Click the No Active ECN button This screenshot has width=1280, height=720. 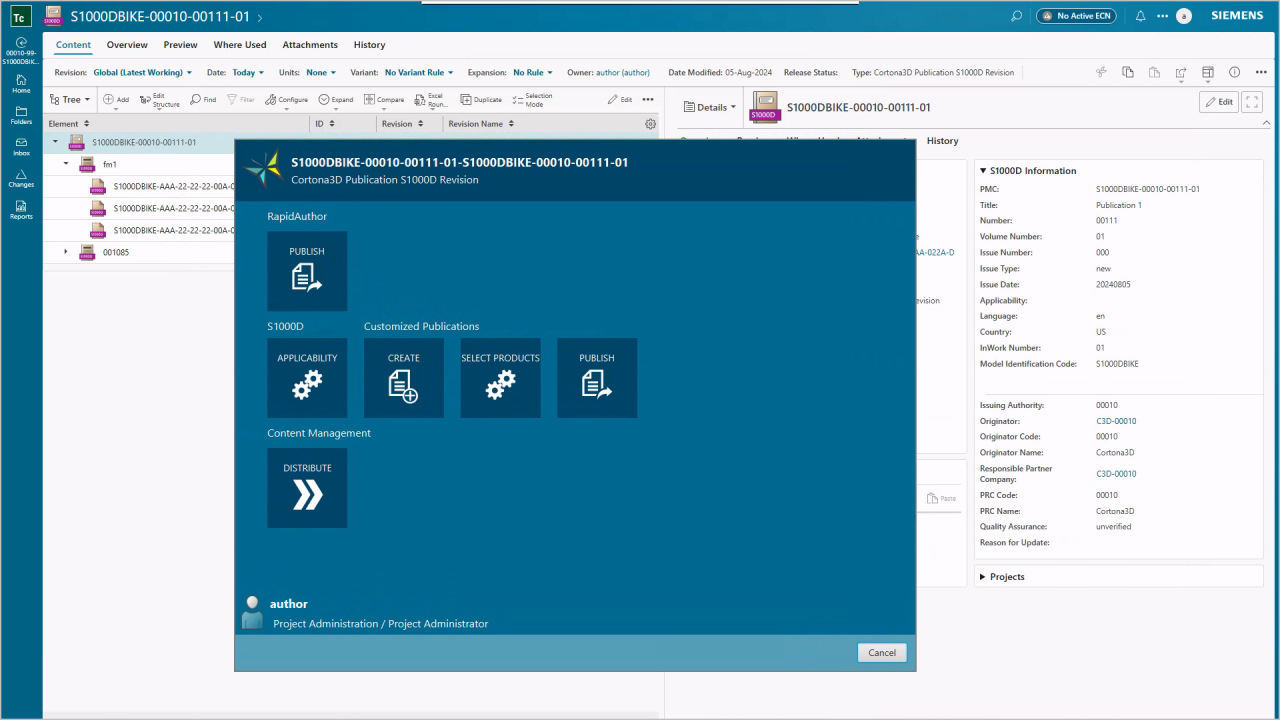click(x=1076, y=16)
